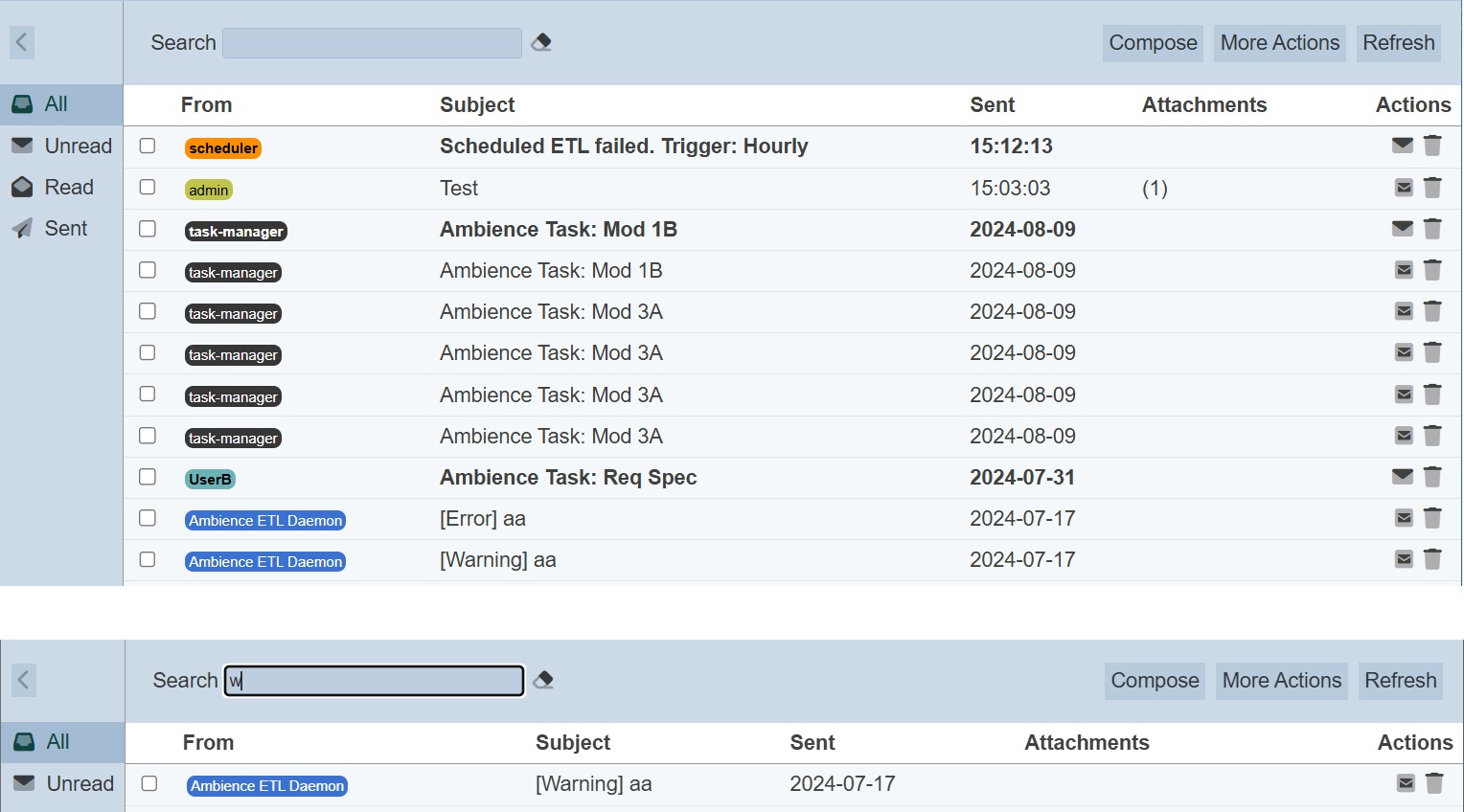
Task: Click eraser icon beside search containing w
Action: coord(543,680)
